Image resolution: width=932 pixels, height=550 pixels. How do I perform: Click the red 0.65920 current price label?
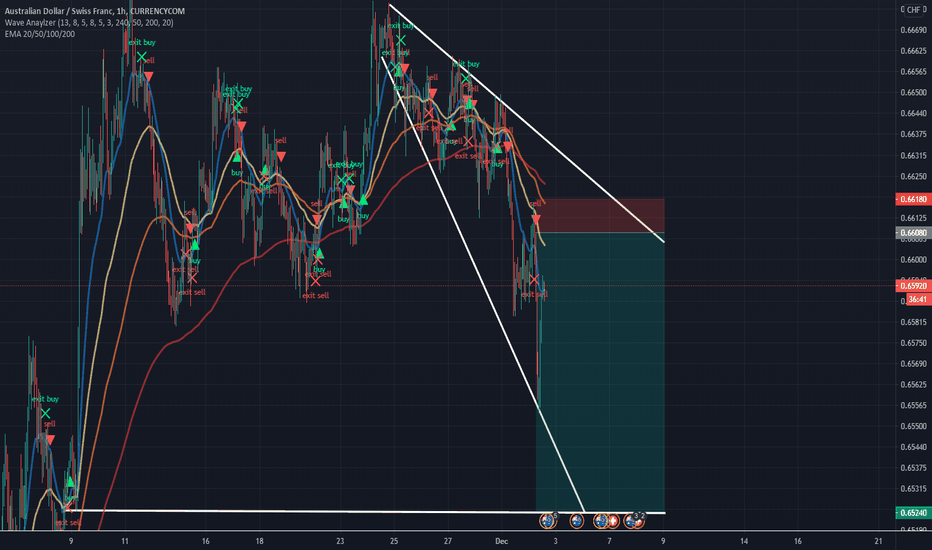coord(913,286)
